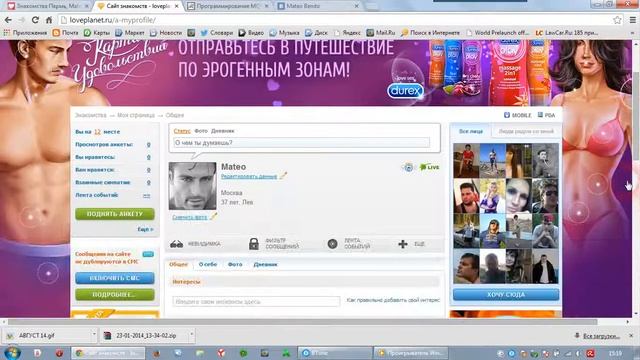
Task: Open the Новости bookmark
Action: coord(166,33)
